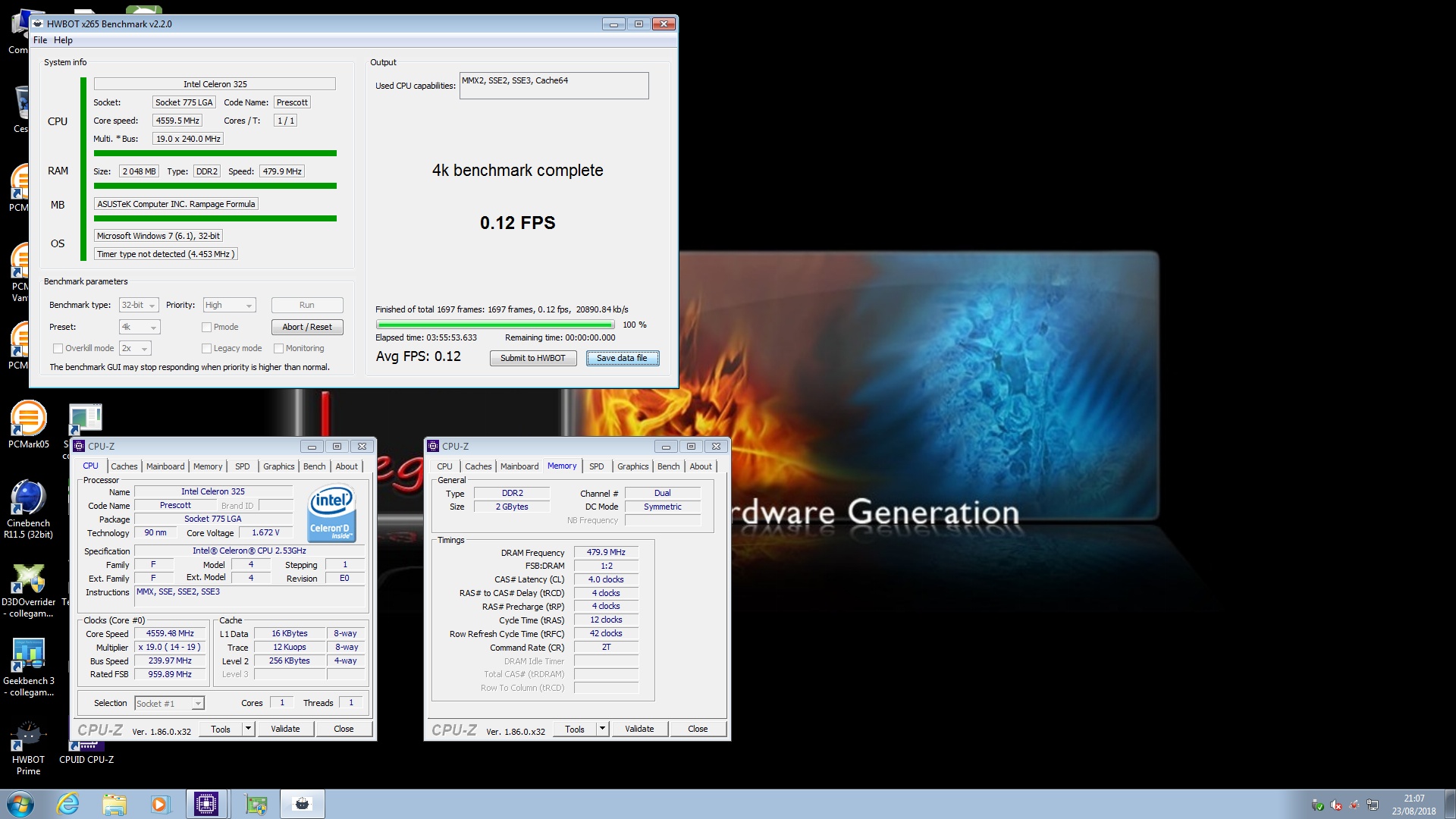Screen dimensions: 1456x819
Task: Enable the Pmode checkbox
Action: click(x=206, y=327)
